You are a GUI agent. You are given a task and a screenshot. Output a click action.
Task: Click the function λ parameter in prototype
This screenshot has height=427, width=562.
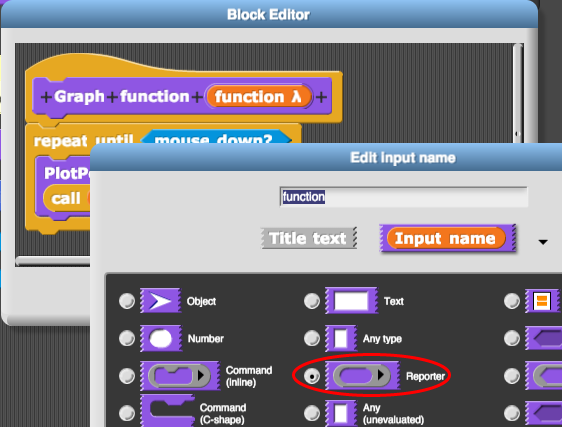(258, 96)
